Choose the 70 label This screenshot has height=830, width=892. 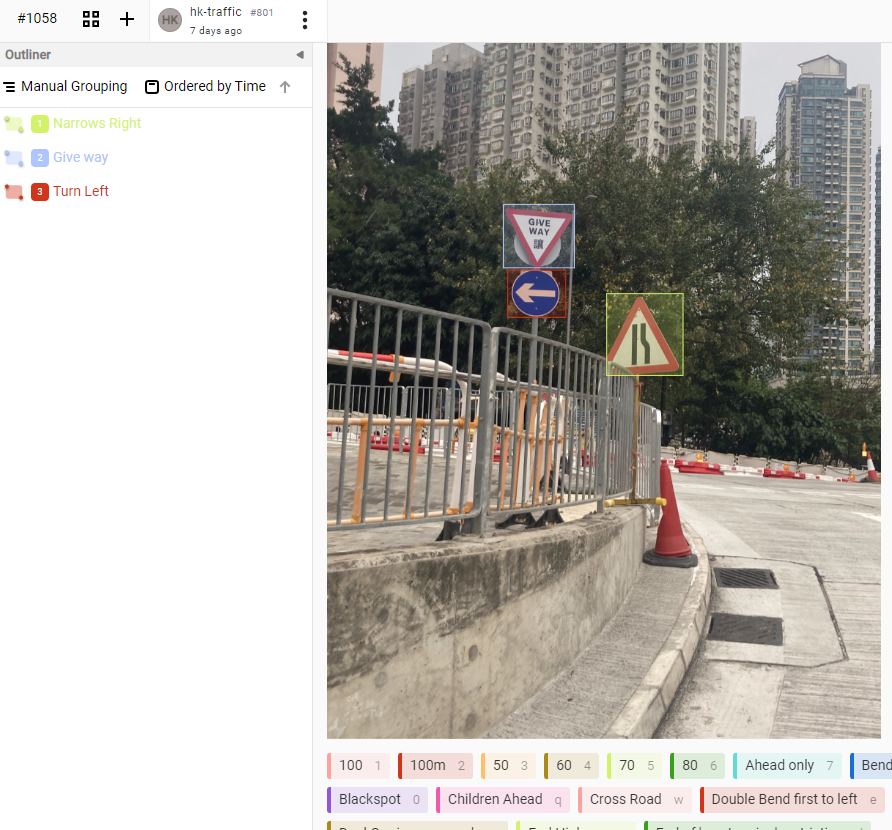click(x=635, y=766)
